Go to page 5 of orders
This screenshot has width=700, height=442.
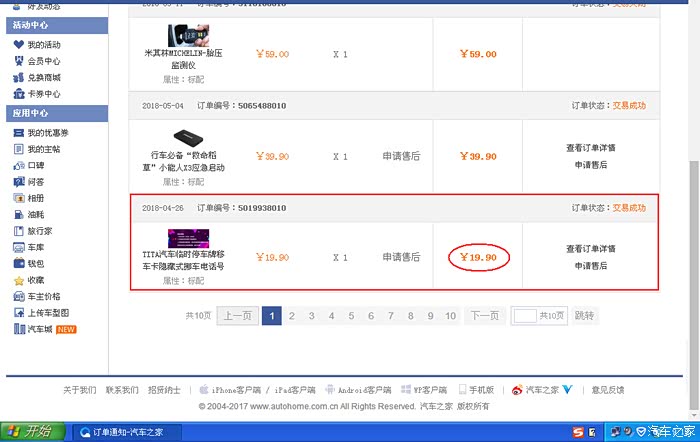tap(351, 316)
